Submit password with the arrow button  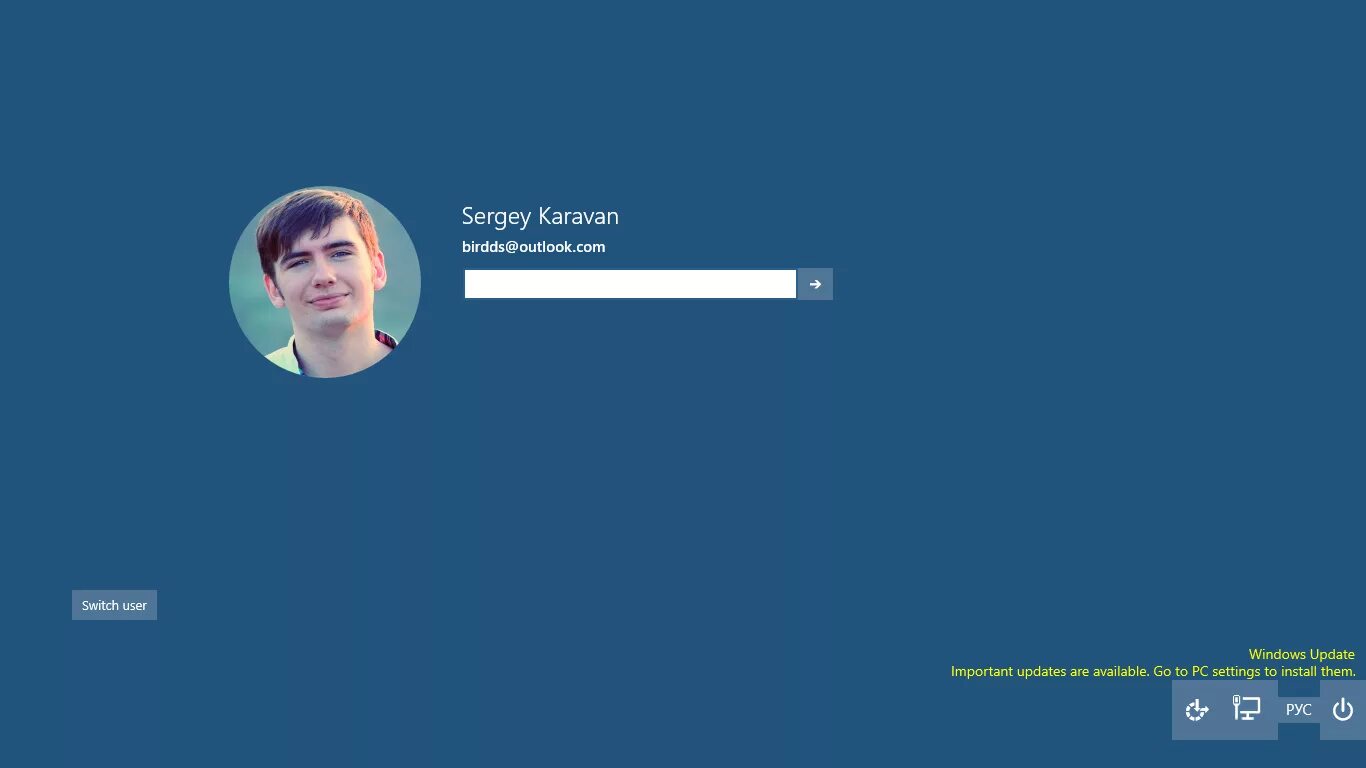(815, 284)
